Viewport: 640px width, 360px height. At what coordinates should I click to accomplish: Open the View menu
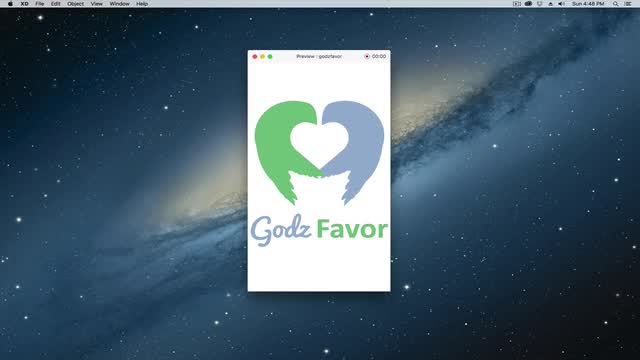(97, 4)
